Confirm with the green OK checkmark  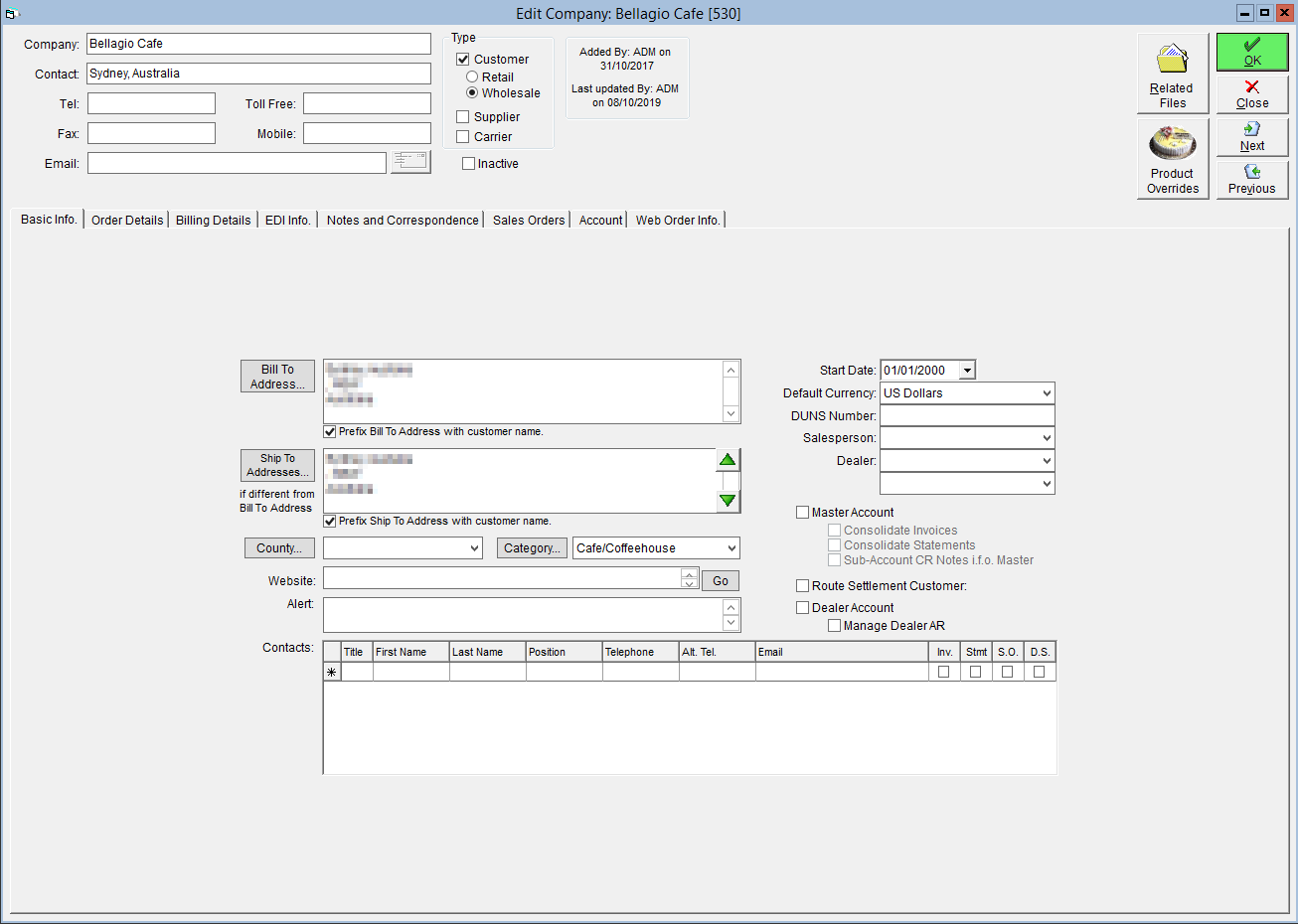point(1252,52)
